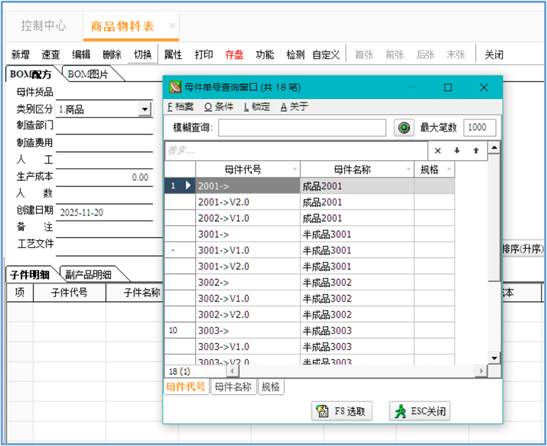Click the F8 选取 button
This screenshot has width=547, height=446.
point(342,411)
